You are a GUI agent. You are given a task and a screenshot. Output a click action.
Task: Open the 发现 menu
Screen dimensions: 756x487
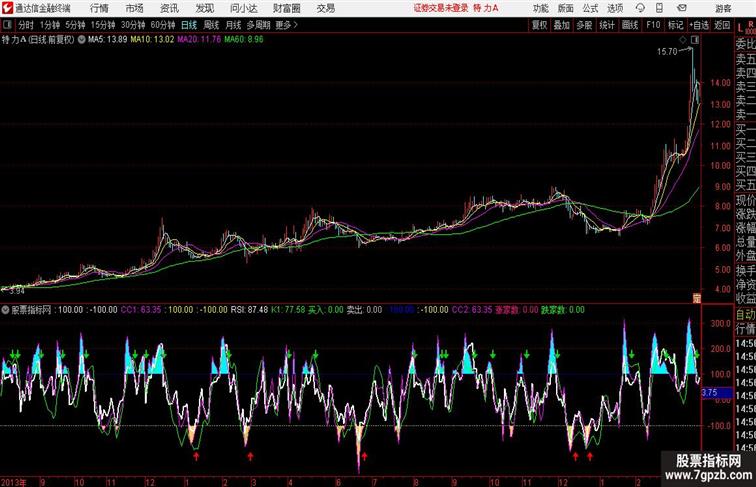pos(204,8)
